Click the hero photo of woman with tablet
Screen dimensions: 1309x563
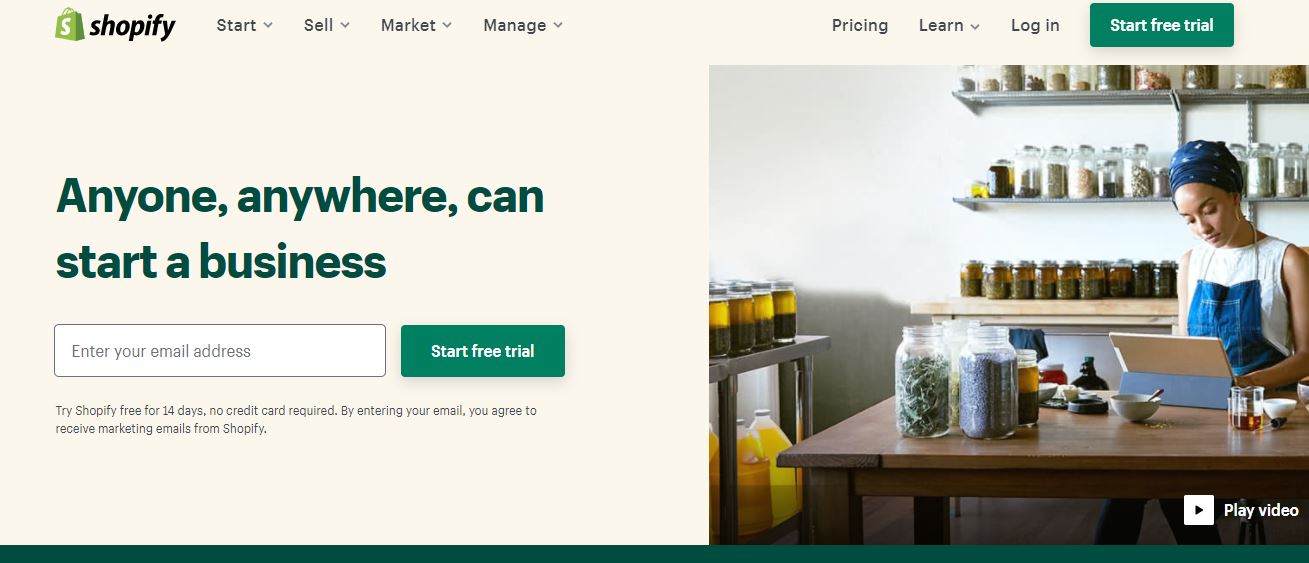coord(1009,305)
